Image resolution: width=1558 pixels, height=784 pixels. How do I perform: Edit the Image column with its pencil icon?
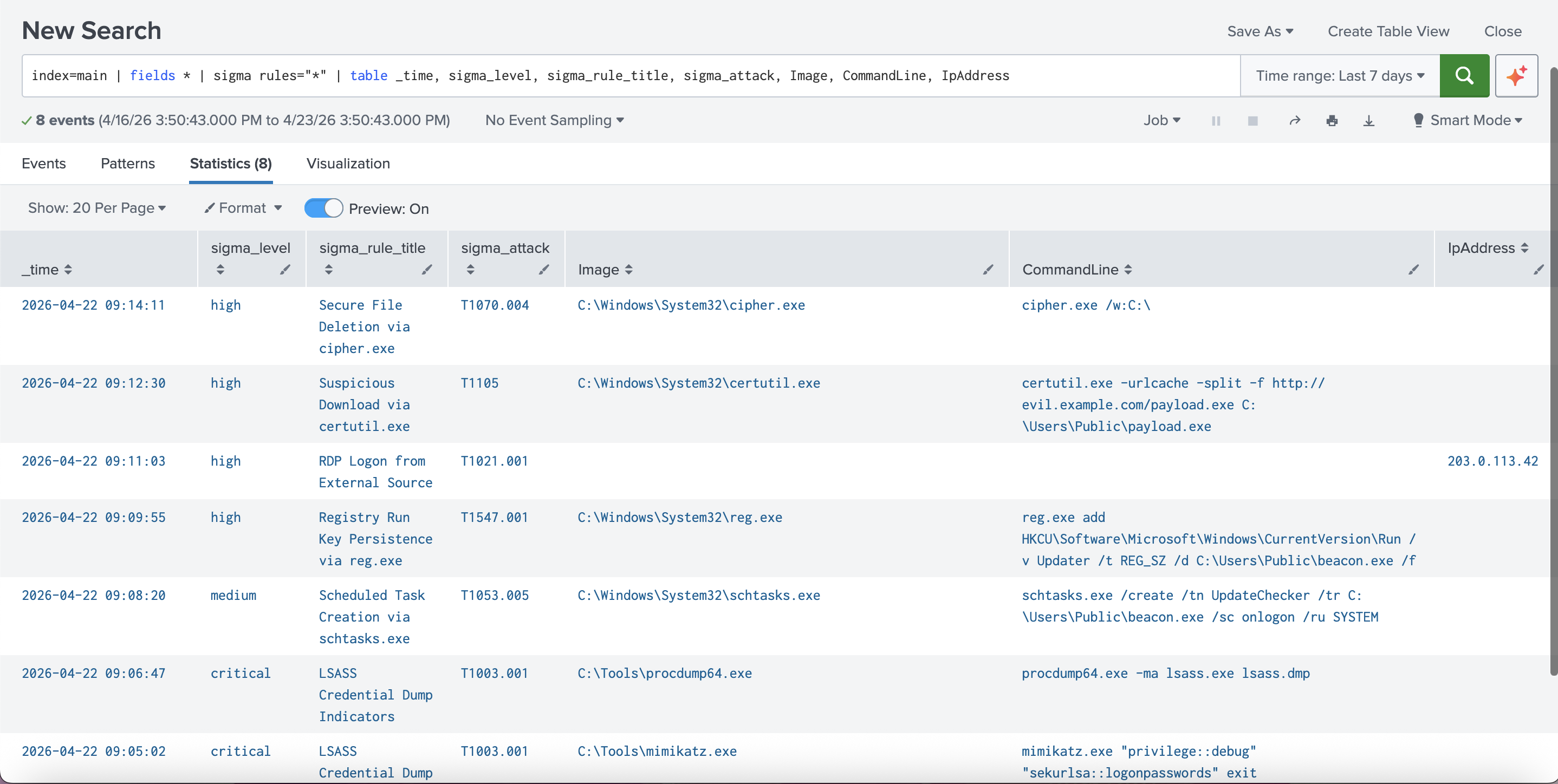click(x=988, y=270)
